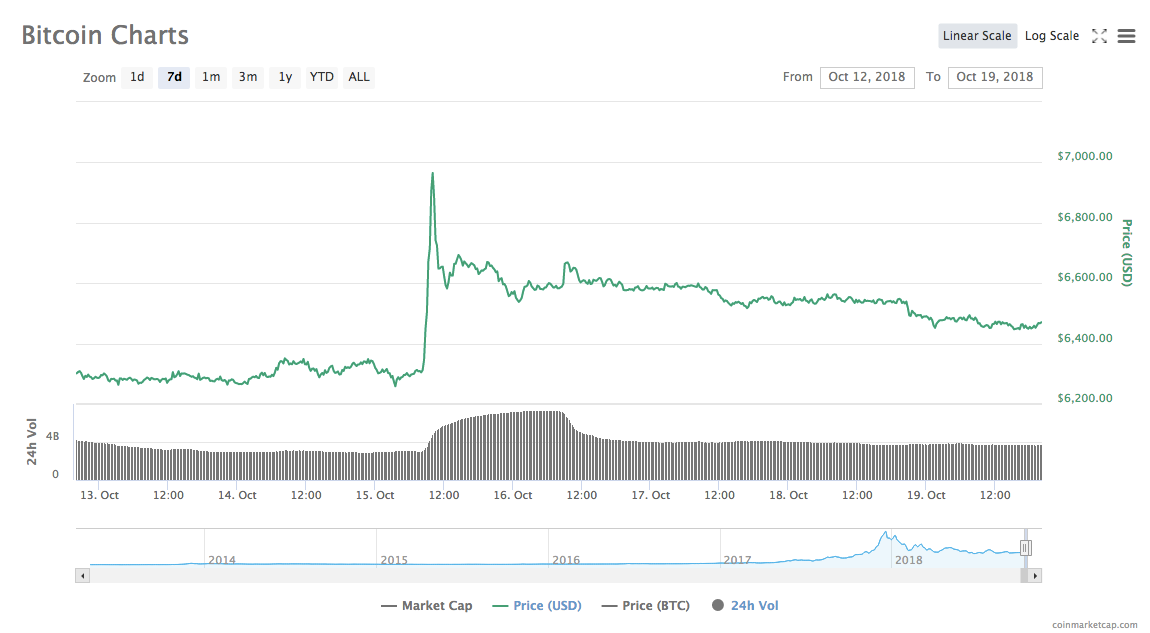This screenshot has width=1150, height=633.
Task: Click the From date field Oct 12, 2018
Action: [x=867, y=77]
